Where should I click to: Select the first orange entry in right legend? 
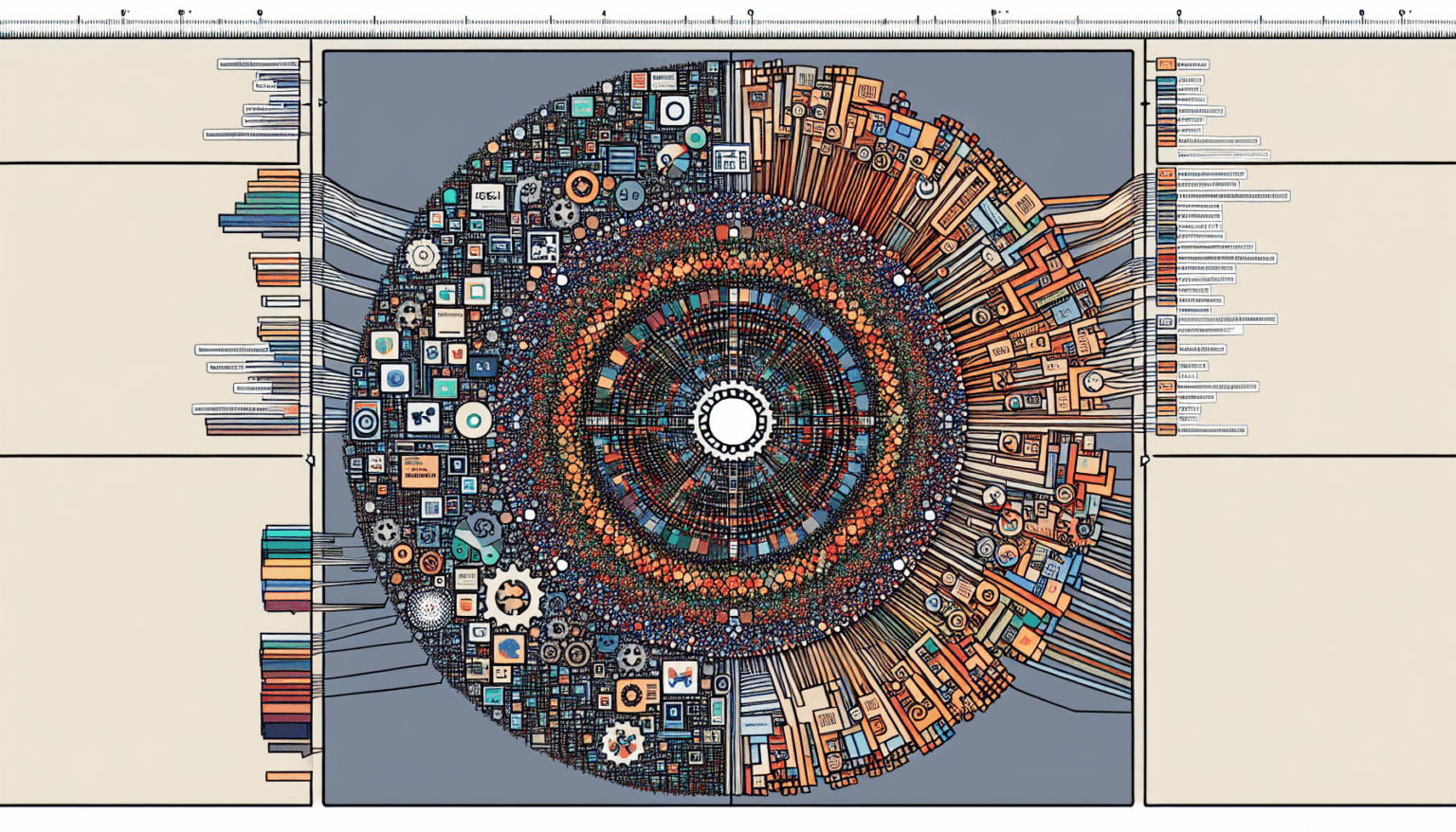(1166, 64)
